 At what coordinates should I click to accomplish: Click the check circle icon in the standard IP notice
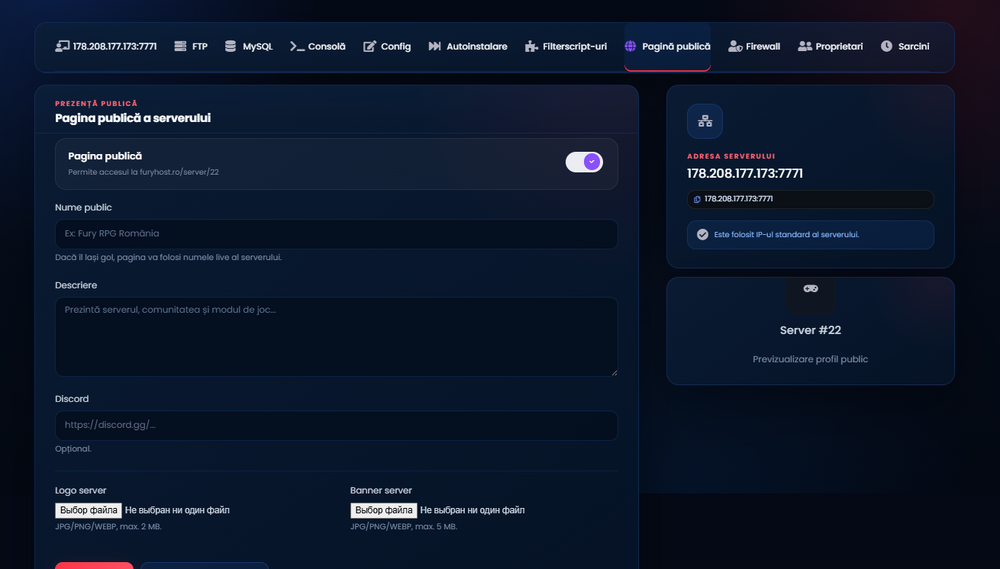[x=702, y=234]
